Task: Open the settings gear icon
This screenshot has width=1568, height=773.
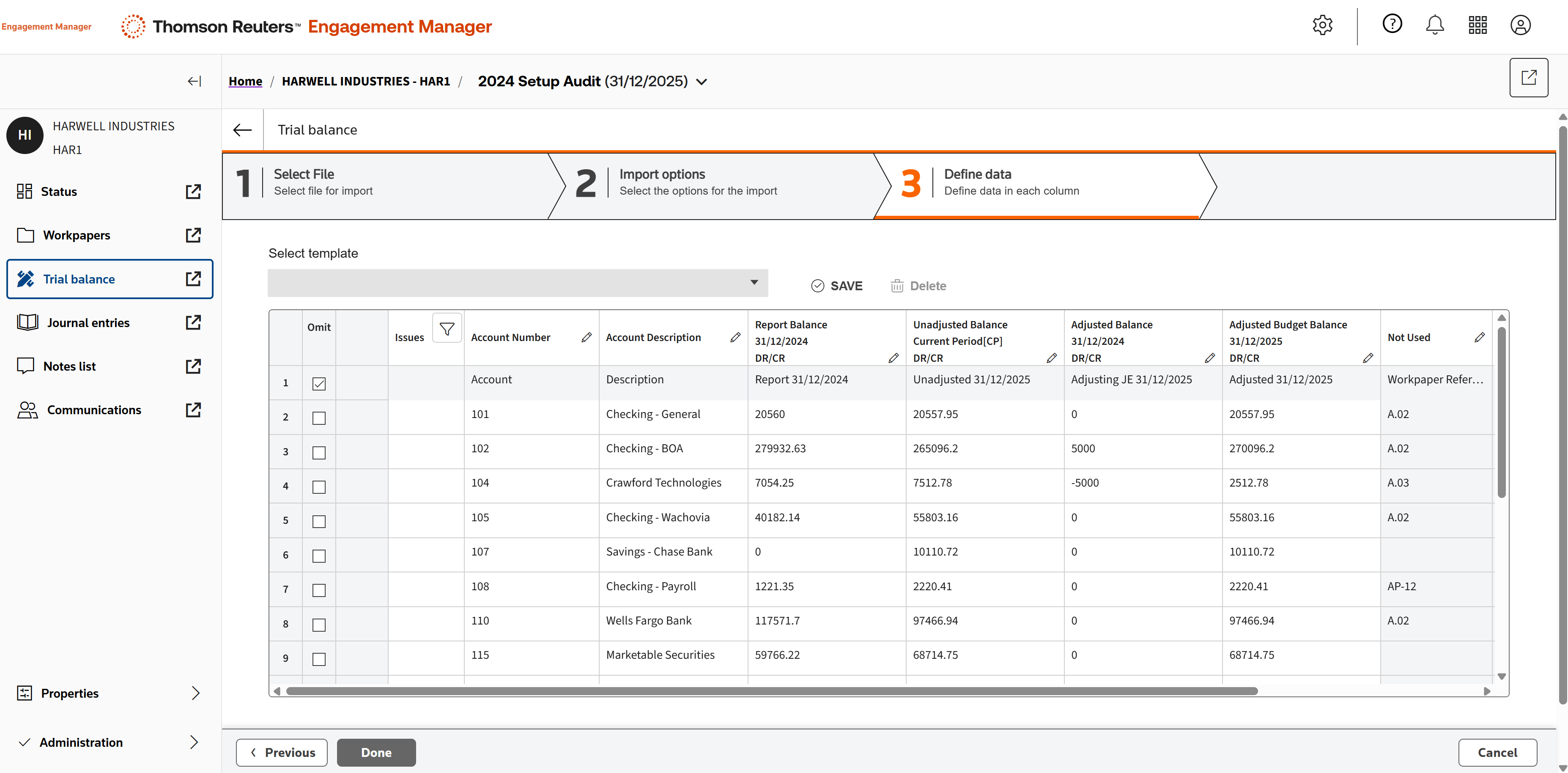Action: point(1322,25)
